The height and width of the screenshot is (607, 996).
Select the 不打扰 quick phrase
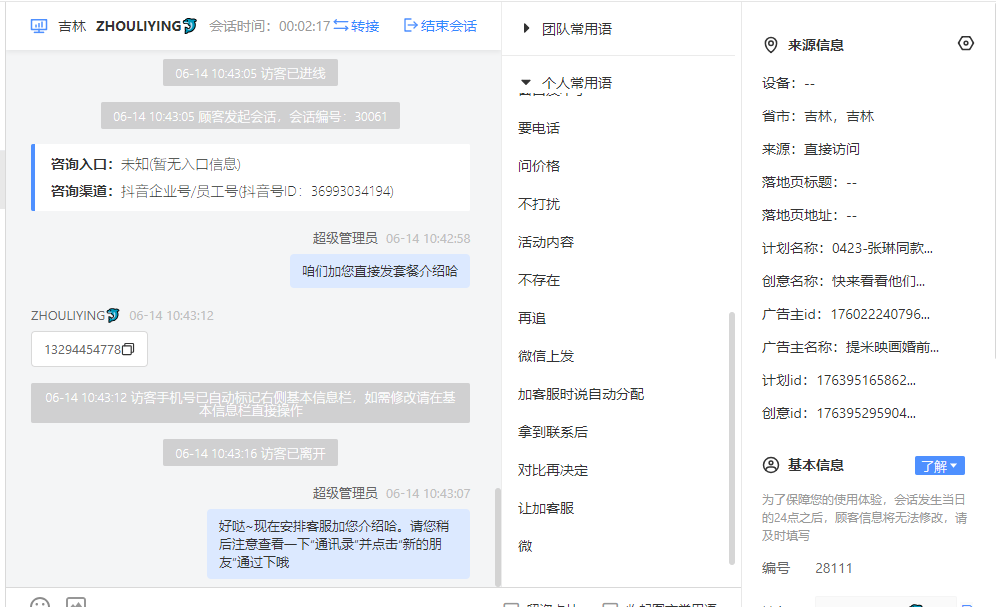click(x=539, y=204)
